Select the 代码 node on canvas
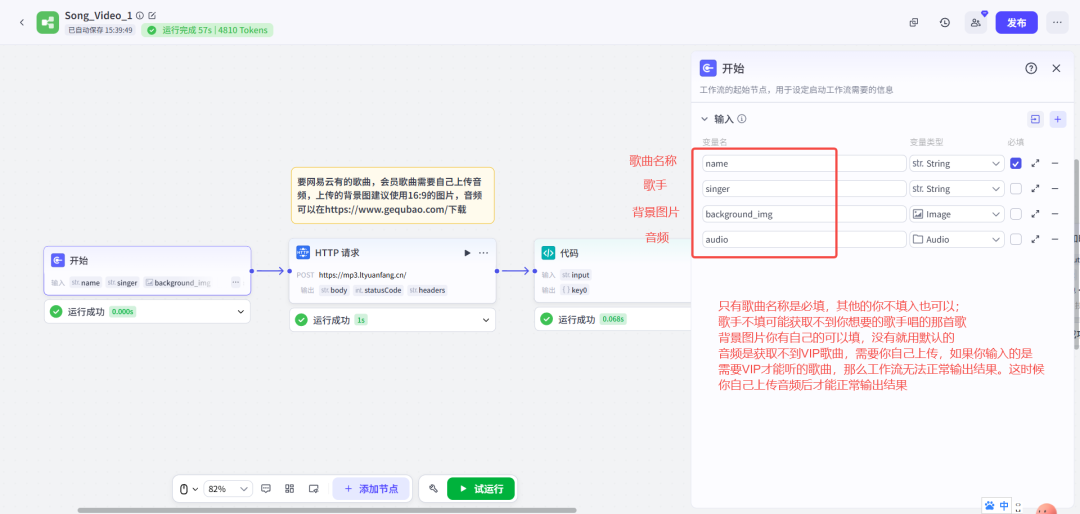Screen dimensions: 1080x514 (x=613, y=271)
